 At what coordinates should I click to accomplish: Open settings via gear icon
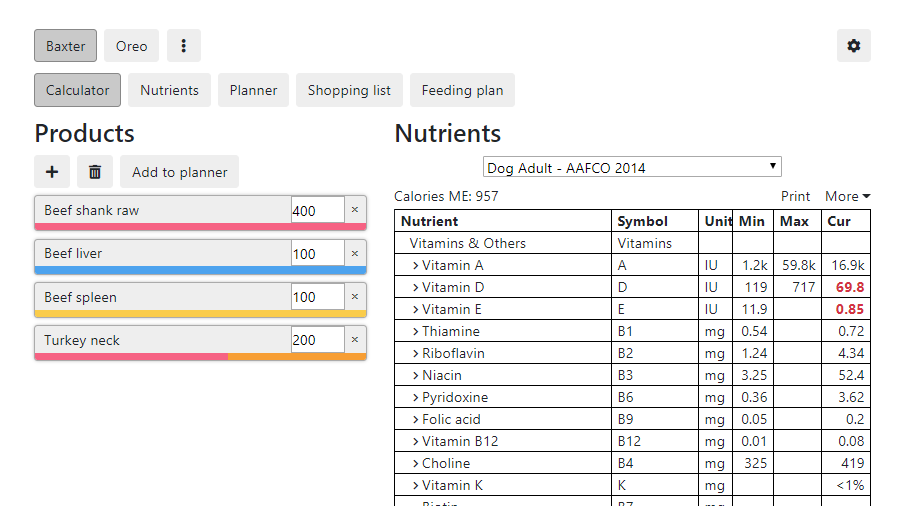tap(853, 46)
